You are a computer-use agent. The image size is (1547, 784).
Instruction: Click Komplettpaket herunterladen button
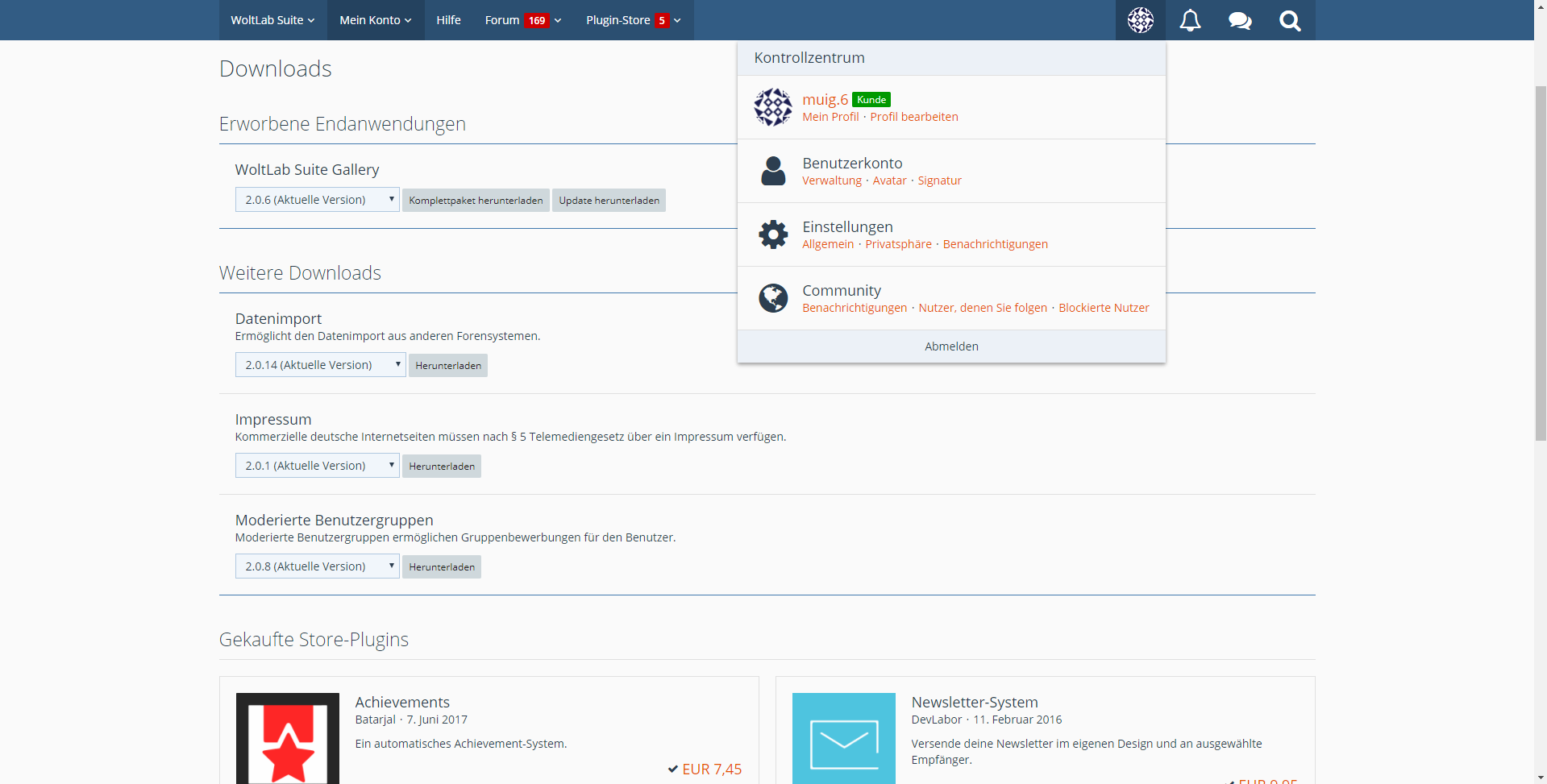pyautogui.click(x=476, y=201)
